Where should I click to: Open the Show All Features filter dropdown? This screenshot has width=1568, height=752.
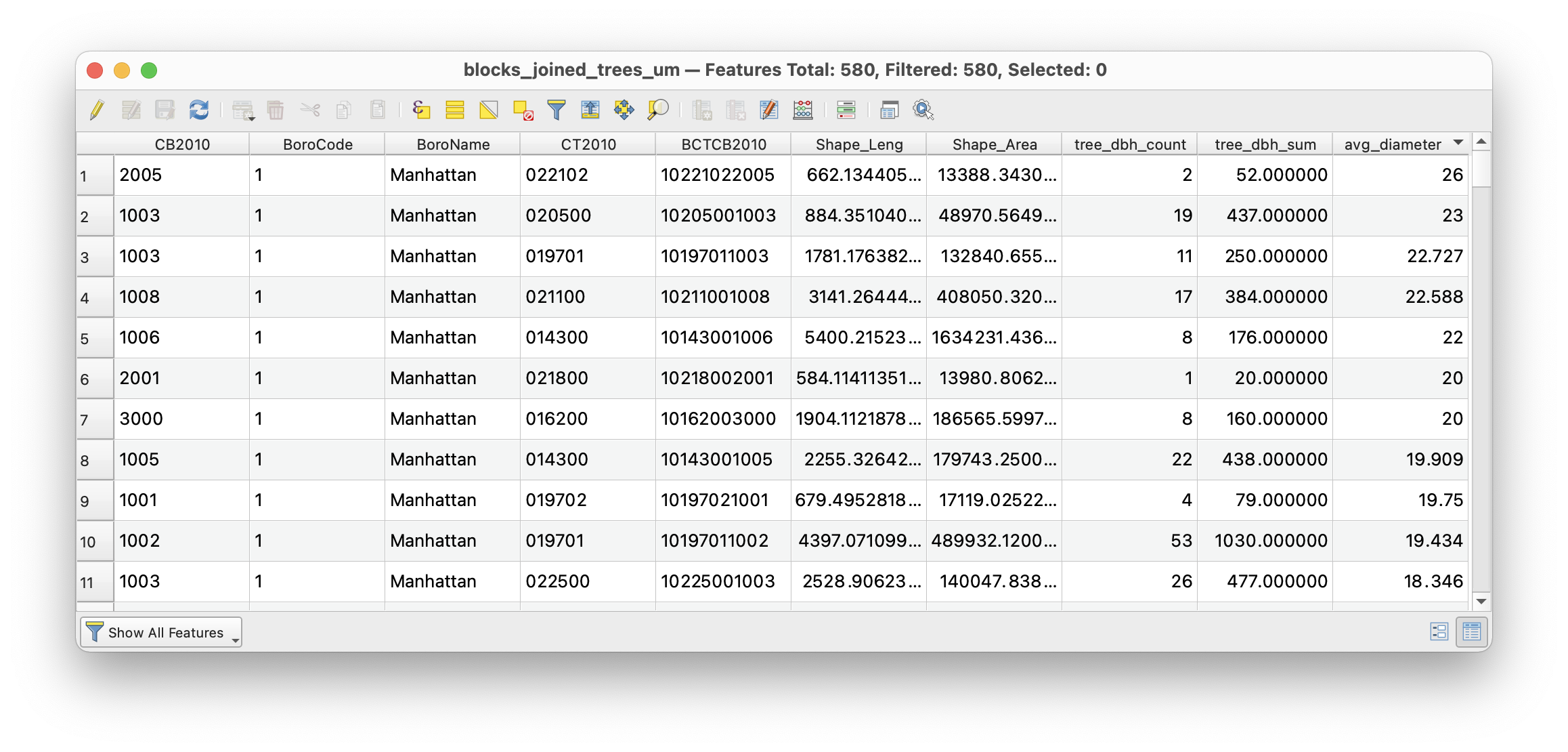[x=161, y=632]
